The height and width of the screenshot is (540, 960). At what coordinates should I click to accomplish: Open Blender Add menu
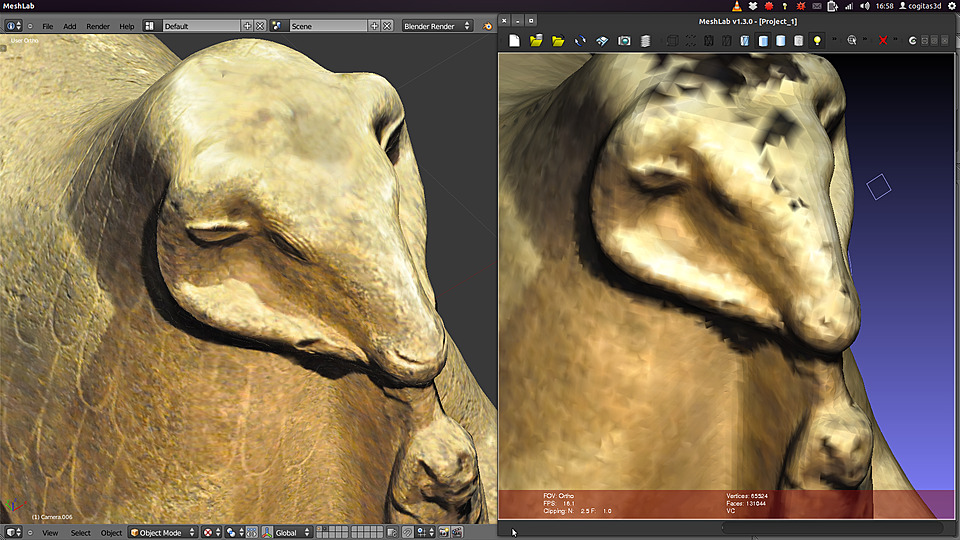[70, 26]
